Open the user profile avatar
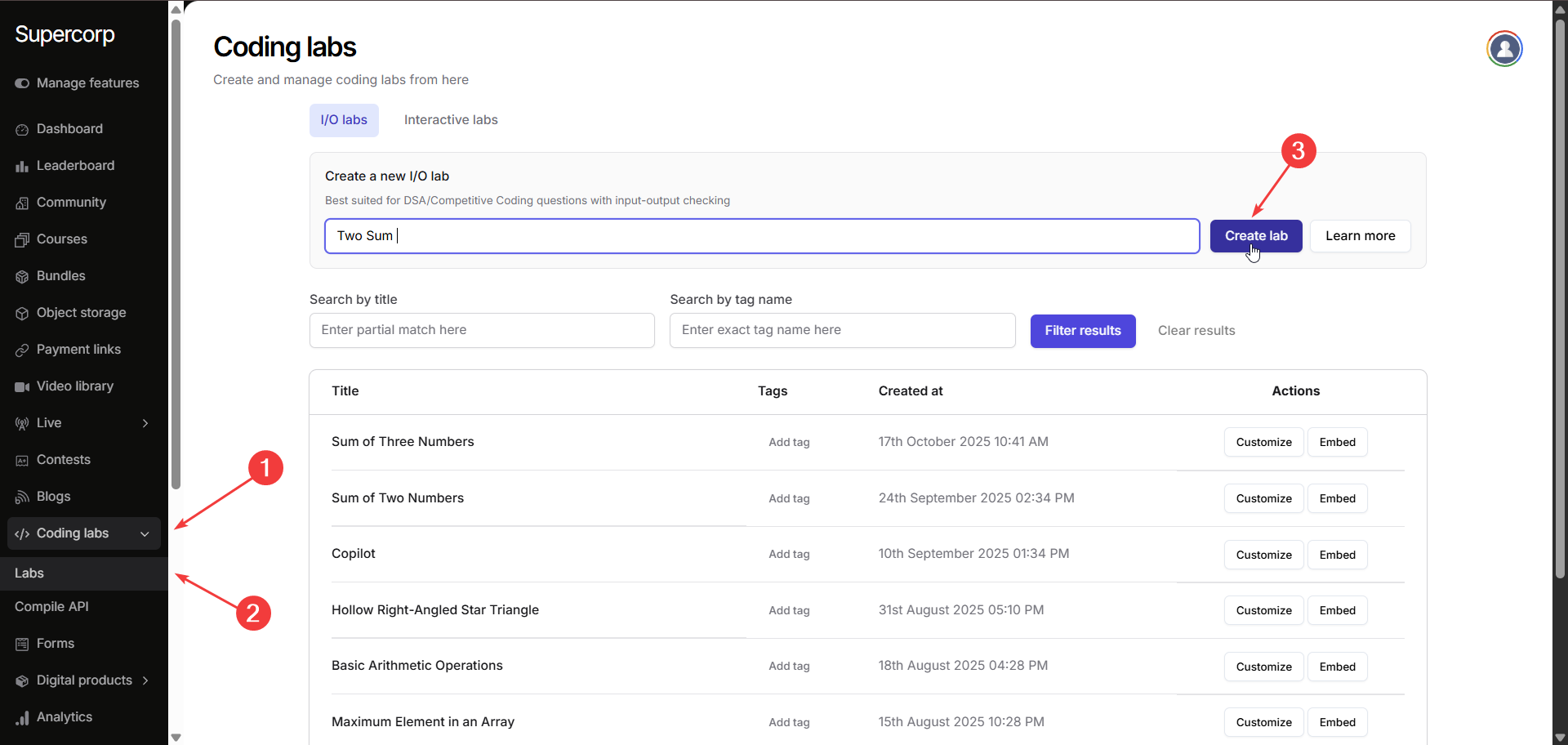1568x745 pixels. click(1503, 49)
